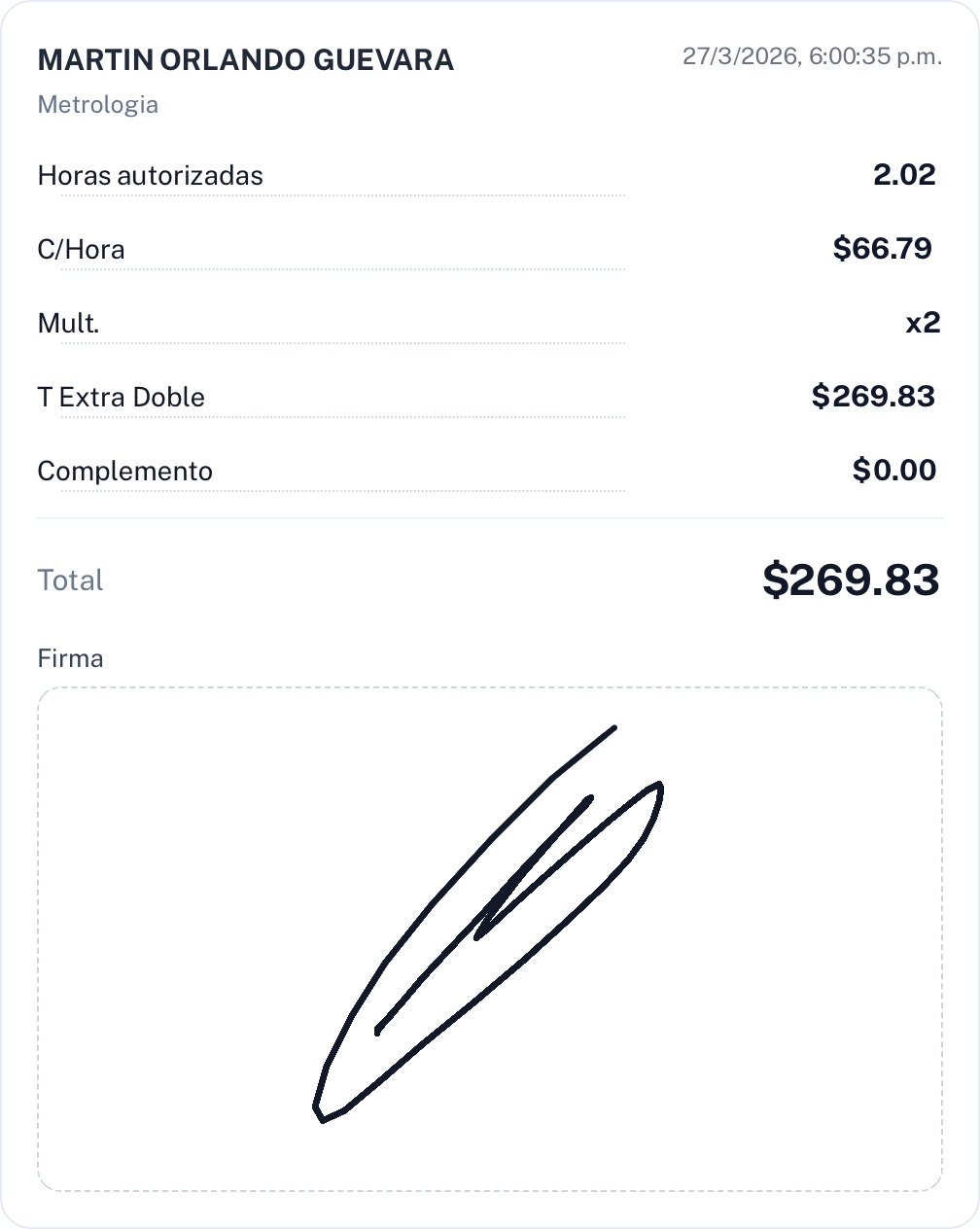This screenshot has height=1229, width=980.
Task: Click the $0.00 Complemento amount
Action: pyautogui.click(x=894, y=471)
